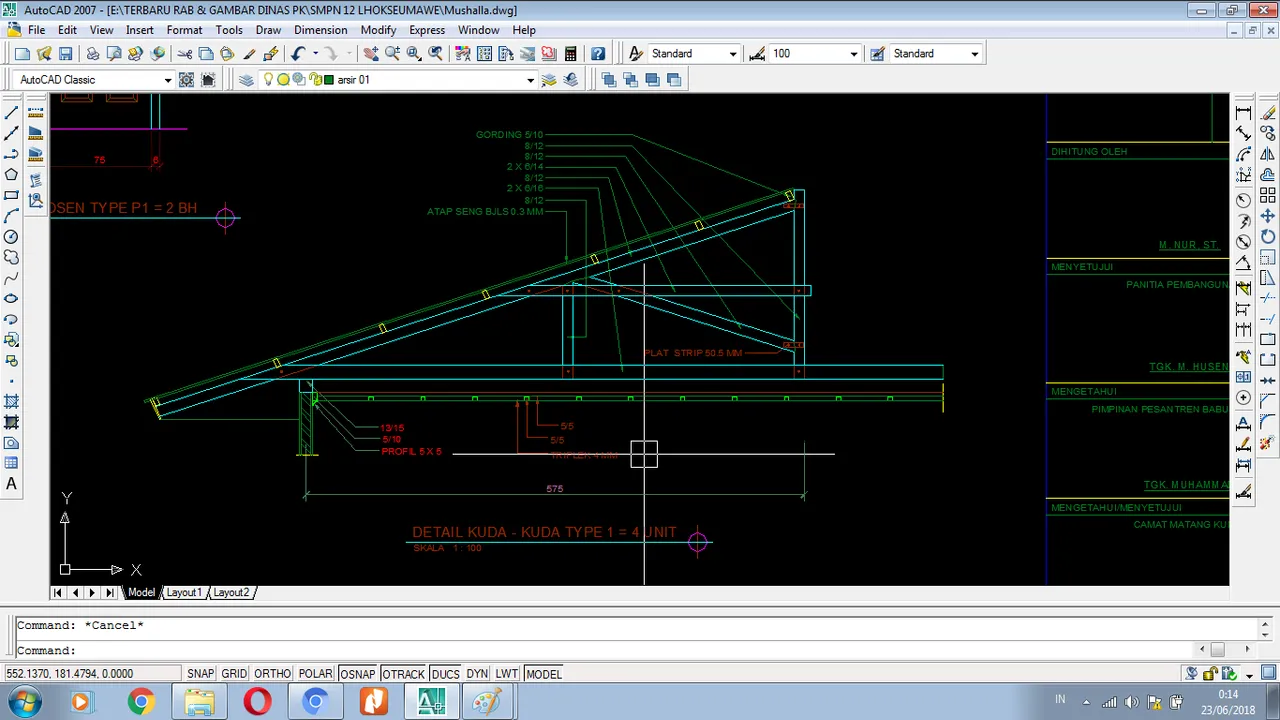Open the dimension style 100 dropdown
Image resolution: width=1280 pixels, height=720 pixels.
point(853,54)
